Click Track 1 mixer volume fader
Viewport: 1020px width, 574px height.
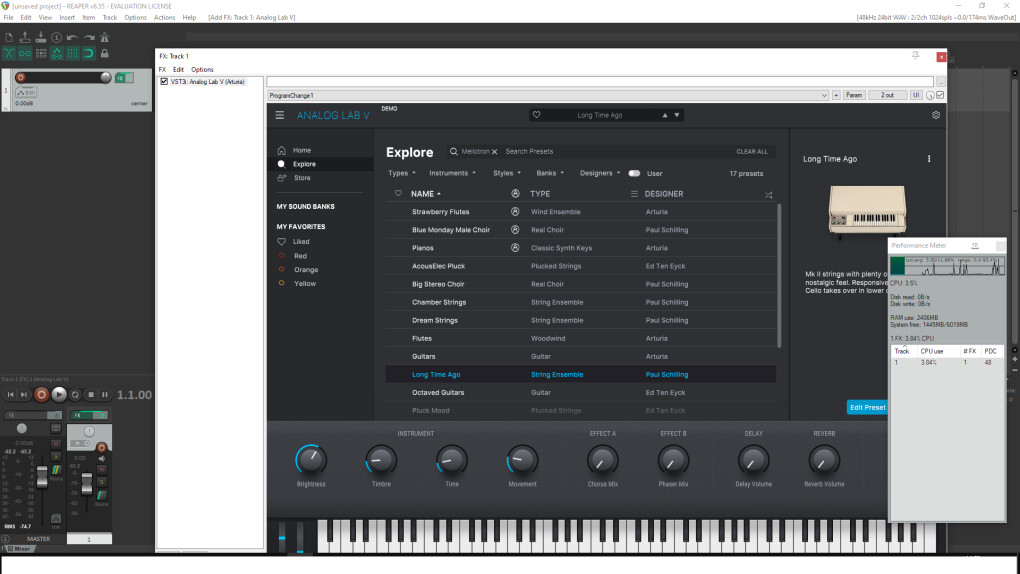[x=87, y=484]
